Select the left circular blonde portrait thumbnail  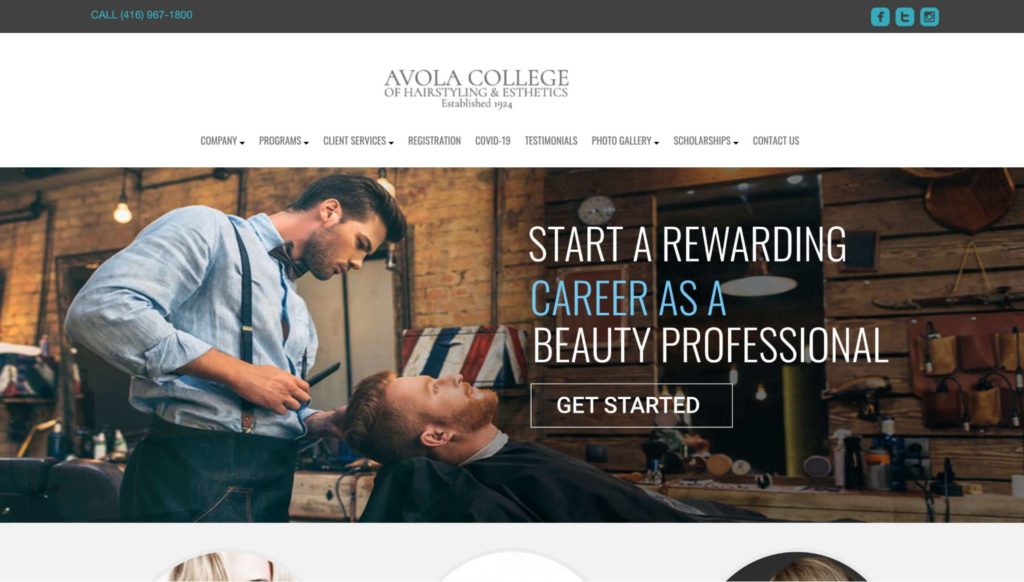(x=228, y=567)
